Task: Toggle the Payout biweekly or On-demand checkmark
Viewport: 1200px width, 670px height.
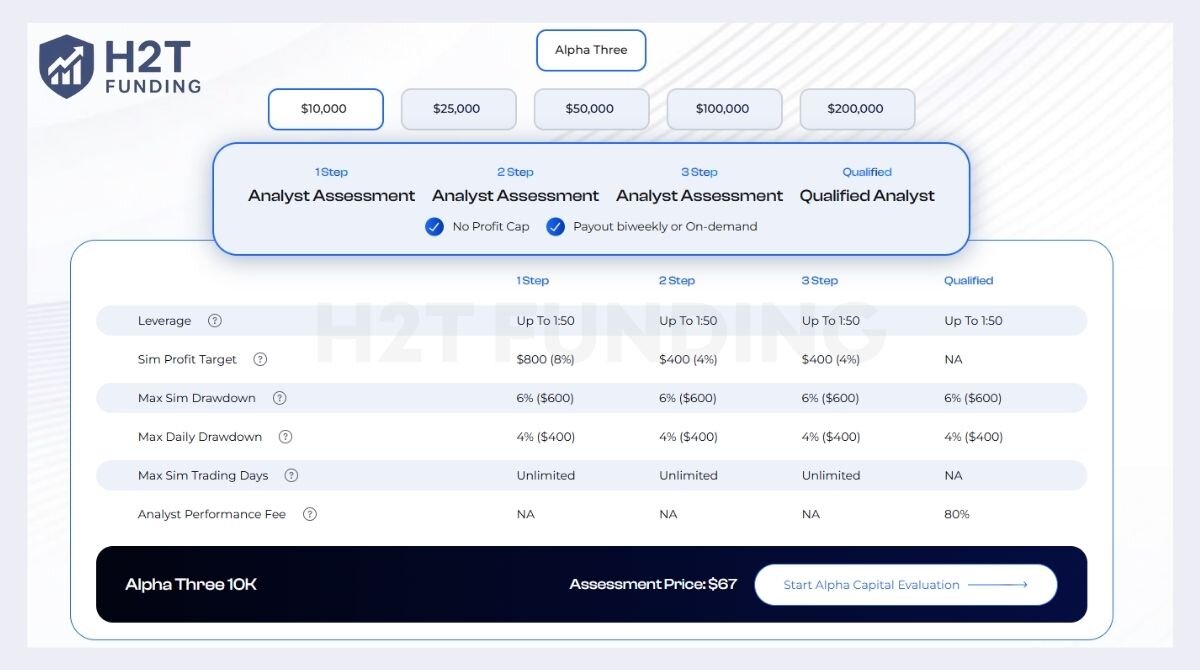Action: point(555,227)
